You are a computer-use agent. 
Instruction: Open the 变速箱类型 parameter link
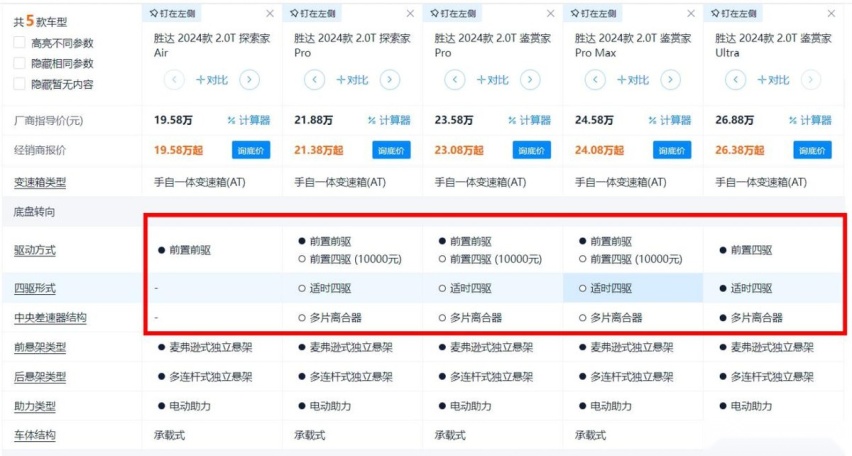pos(40,183)
